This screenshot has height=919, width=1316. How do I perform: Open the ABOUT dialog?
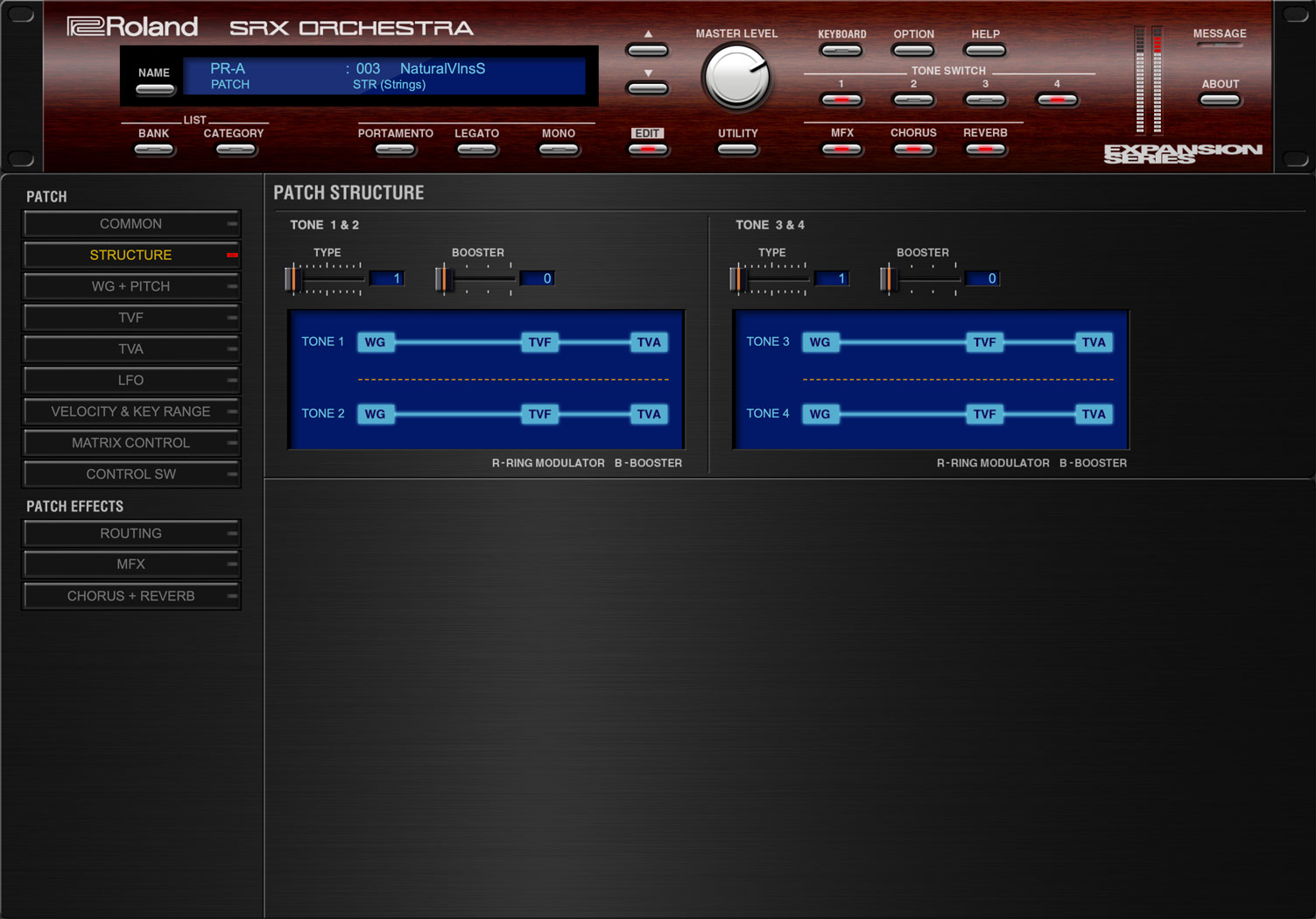(x=1220, y=100)
